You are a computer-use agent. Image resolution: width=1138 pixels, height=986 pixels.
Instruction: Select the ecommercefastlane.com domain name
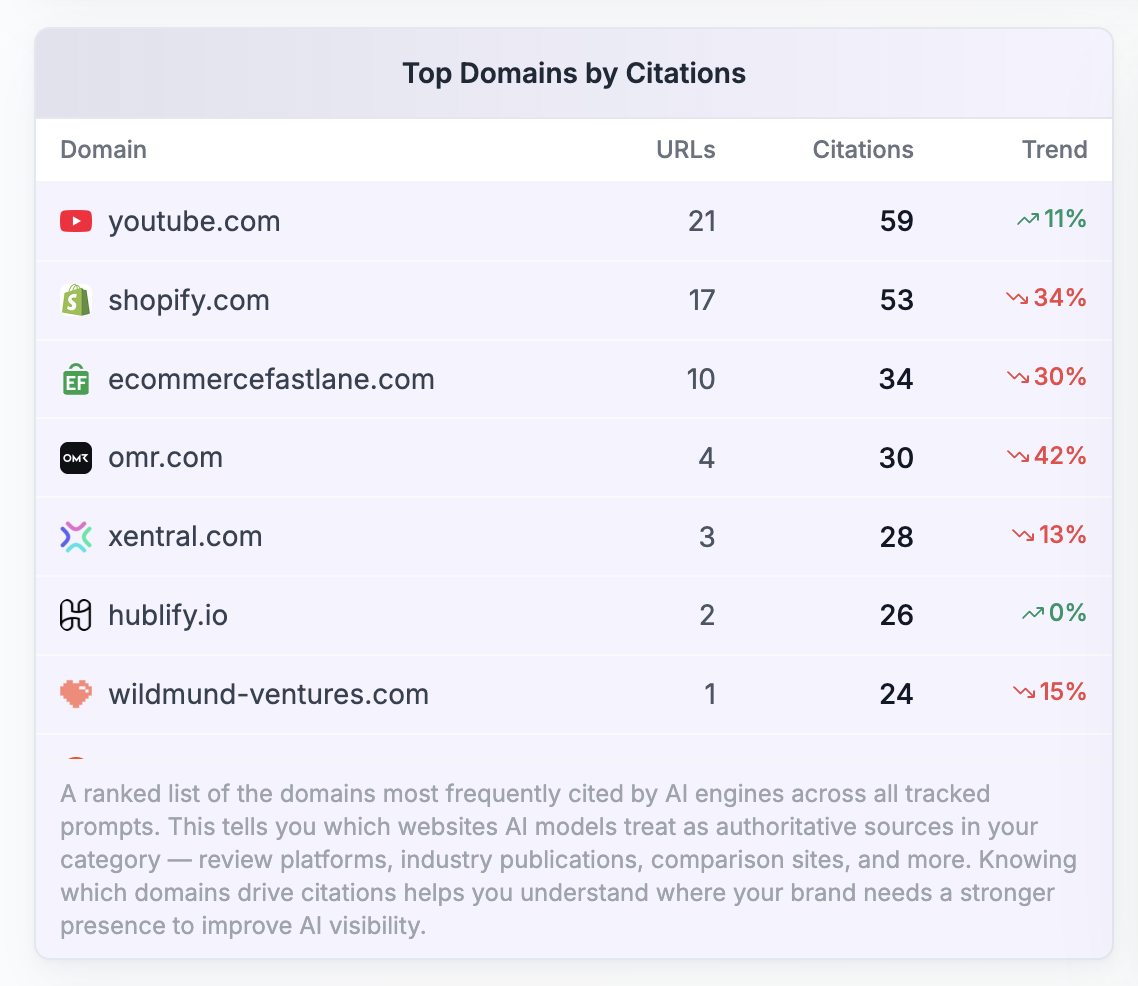pos(271,379)
